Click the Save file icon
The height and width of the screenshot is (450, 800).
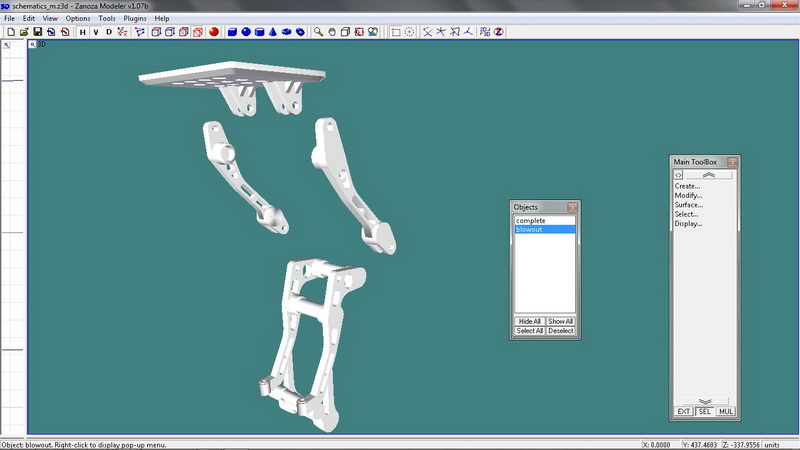[37, 32]
